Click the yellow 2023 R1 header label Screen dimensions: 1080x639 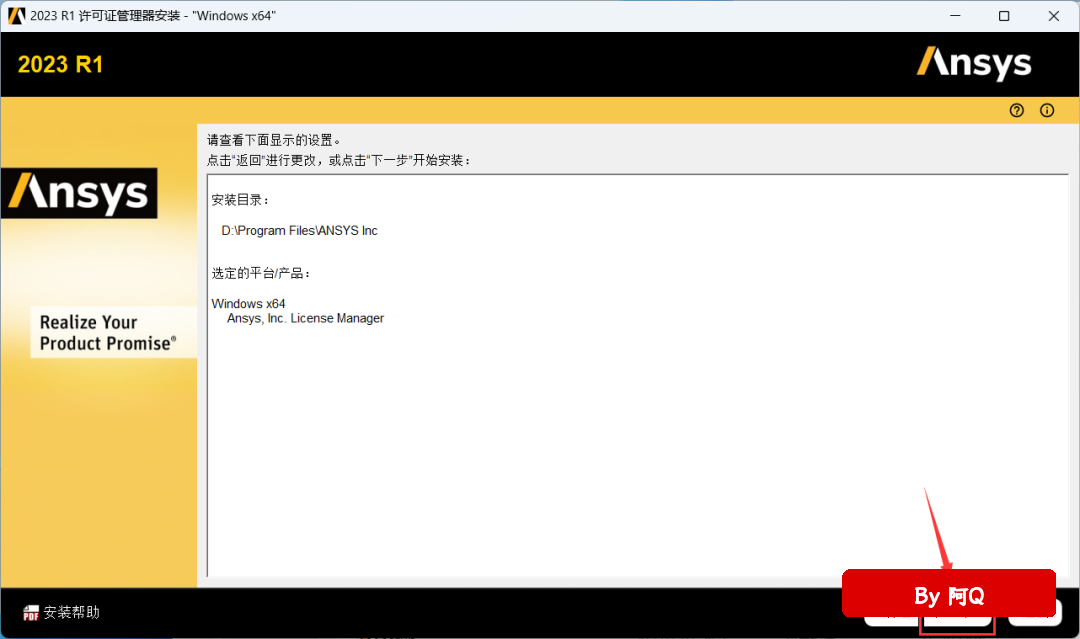point(60,65)
